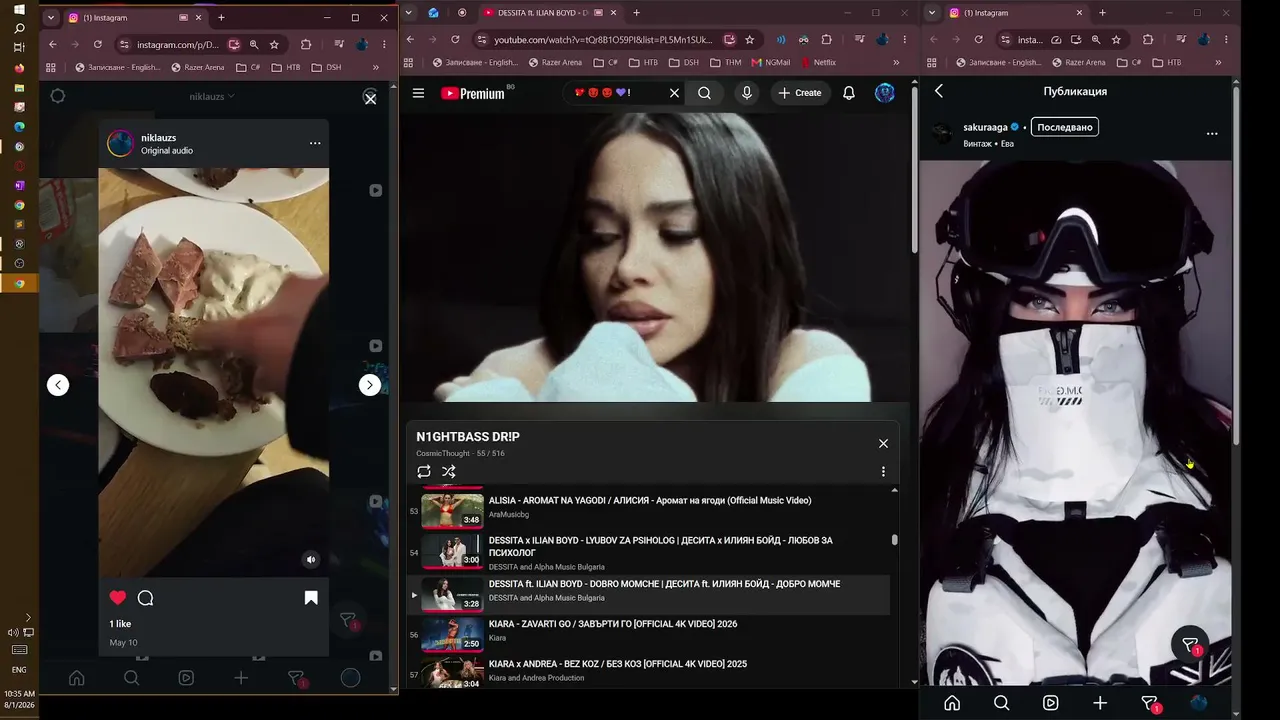Screen dimensions: 1280x720
Task: Select the (1) Instagram tab in the right browser window
Action: pos(1015,13)
